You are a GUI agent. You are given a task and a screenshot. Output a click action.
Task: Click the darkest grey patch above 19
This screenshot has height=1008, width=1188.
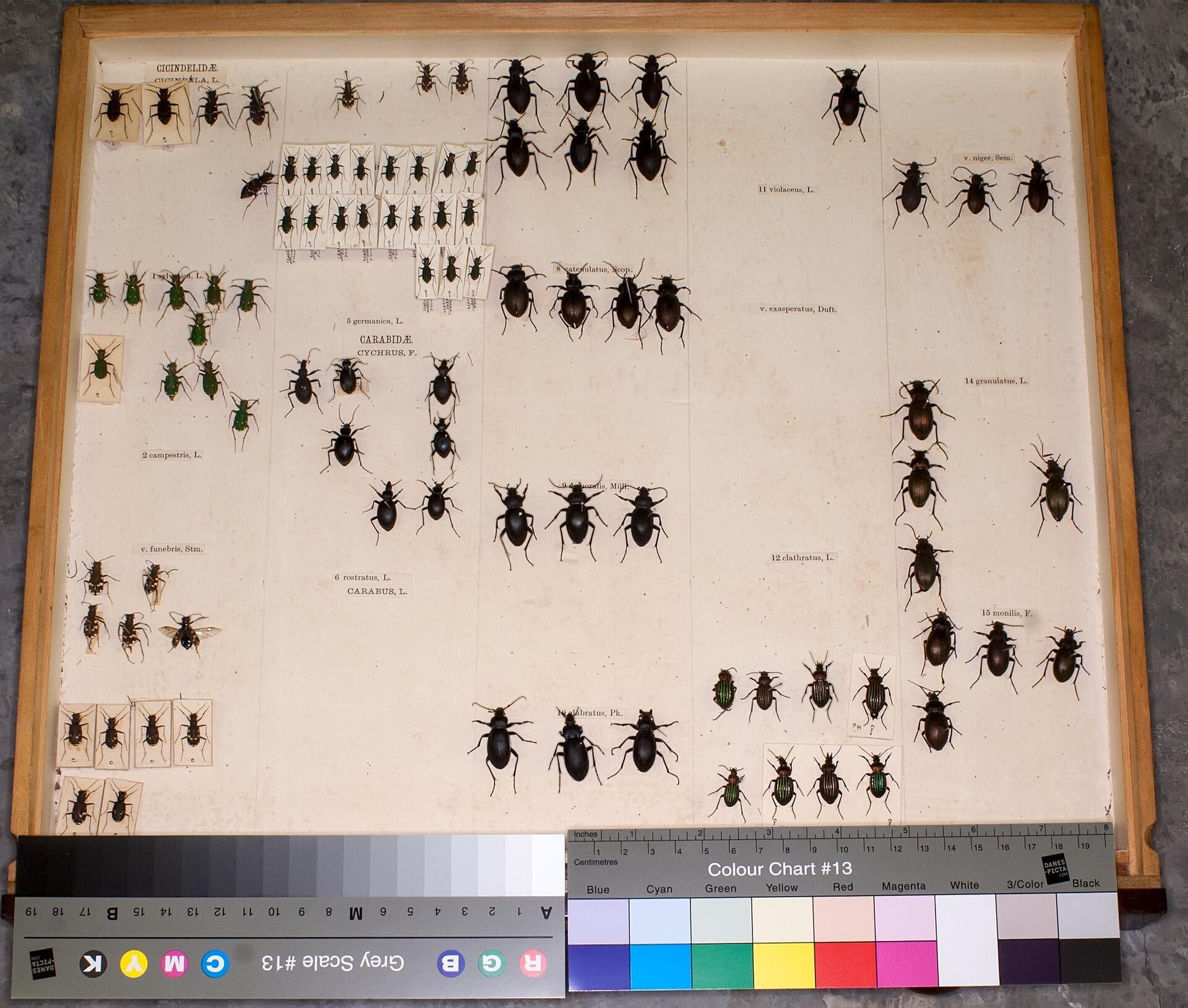pyautogui.click(x=31, y=866)
